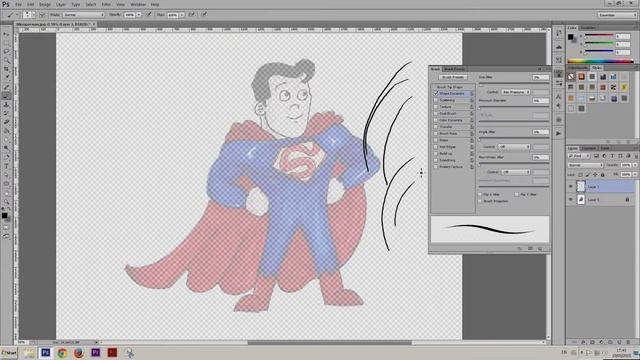Check the Flip X Jitter box
The image size is (640, 360).
(480, 195)
